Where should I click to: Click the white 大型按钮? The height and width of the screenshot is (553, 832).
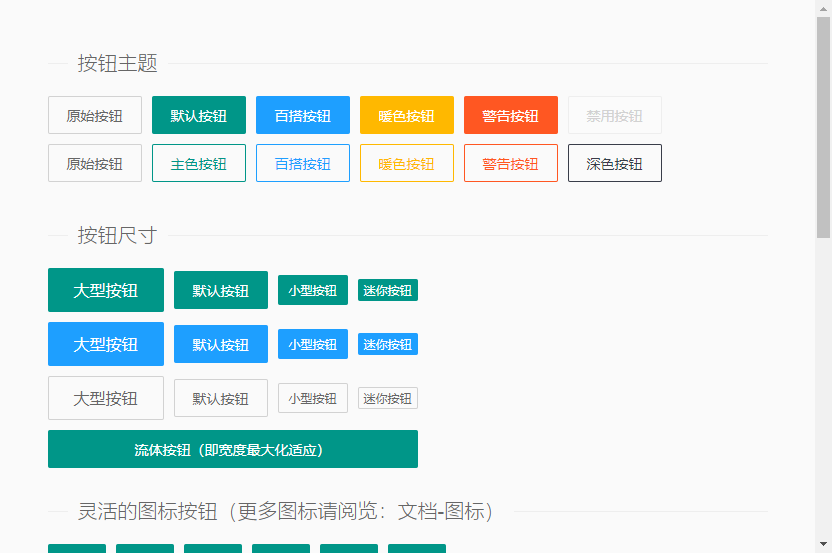pyautogui.click(x=106, y=398)
